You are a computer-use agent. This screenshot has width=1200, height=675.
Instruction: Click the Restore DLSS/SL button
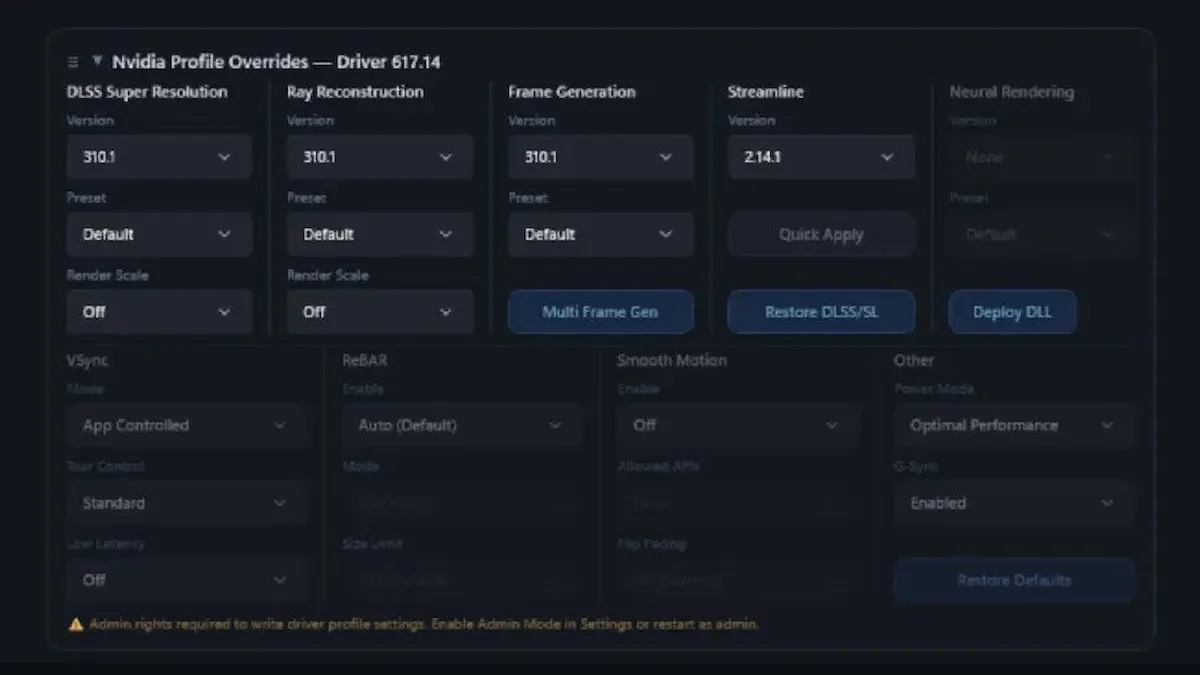click(x=821, y=311)
